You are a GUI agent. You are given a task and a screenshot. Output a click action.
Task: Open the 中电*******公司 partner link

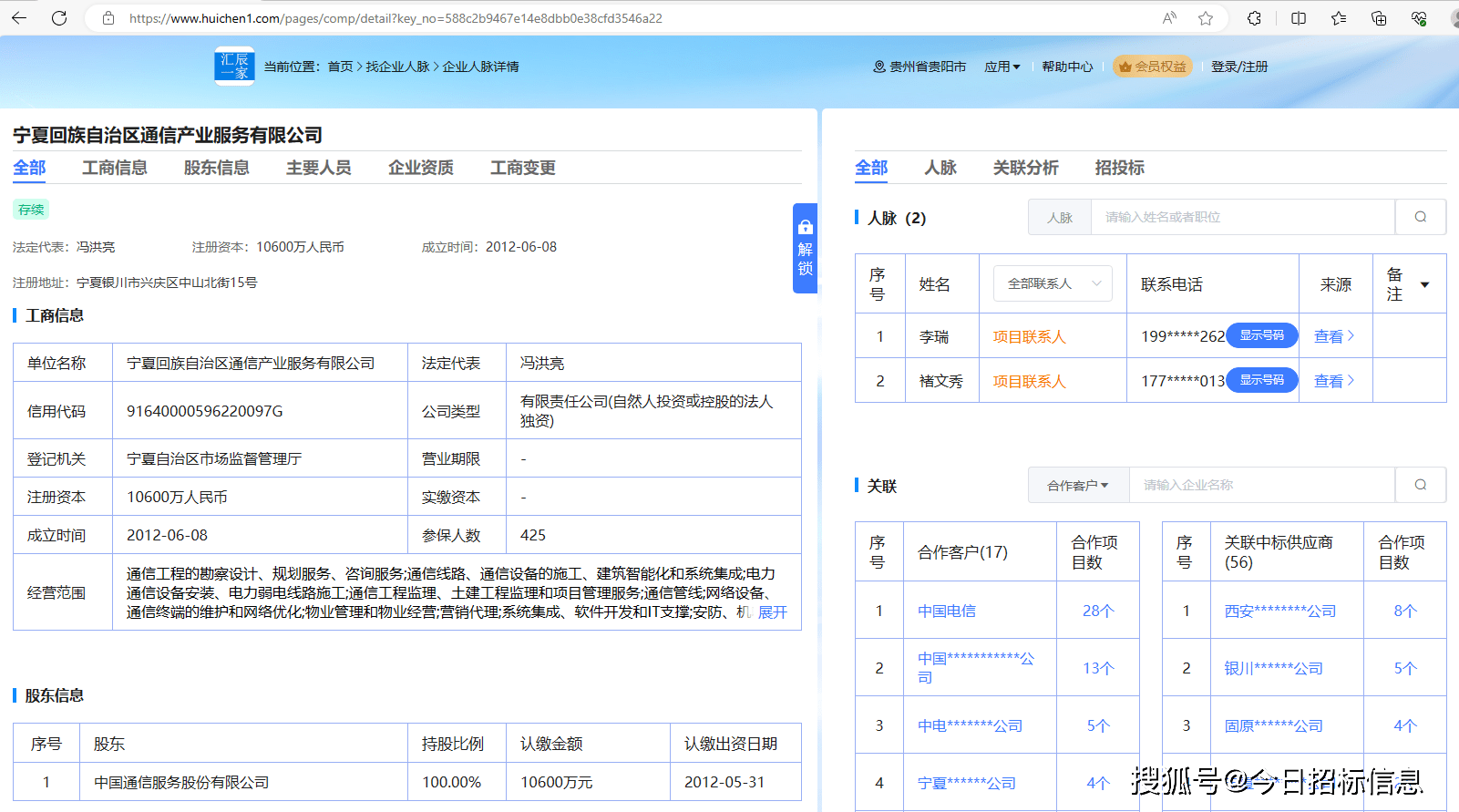tap(970, 725)
